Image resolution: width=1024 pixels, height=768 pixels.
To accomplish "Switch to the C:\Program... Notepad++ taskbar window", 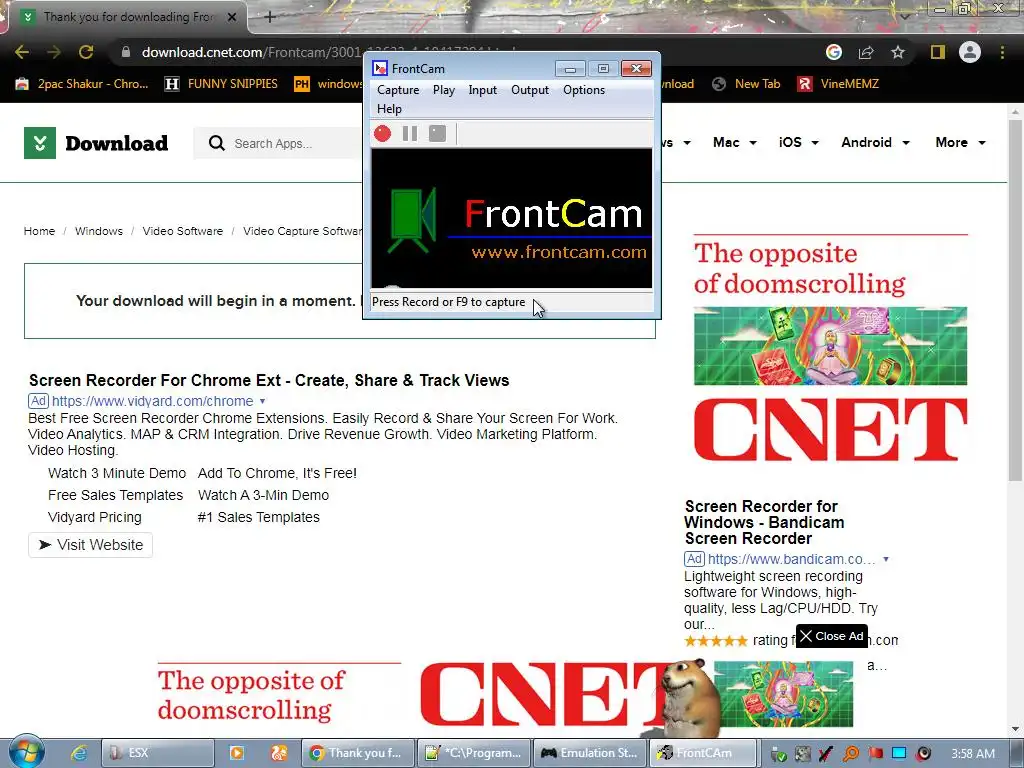I will click(474, 753).
